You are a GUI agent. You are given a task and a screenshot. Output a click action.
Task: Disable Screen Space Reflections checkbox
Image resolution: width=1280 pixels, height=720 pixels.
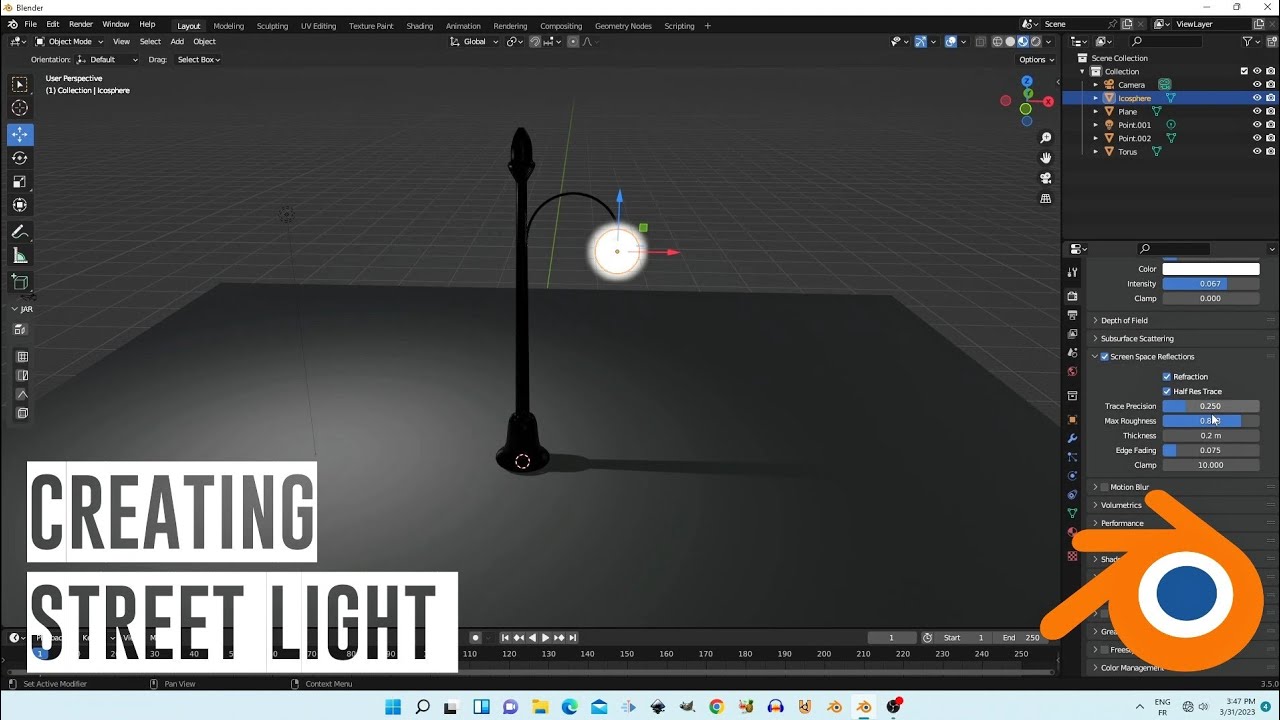tap(1105, 357)
